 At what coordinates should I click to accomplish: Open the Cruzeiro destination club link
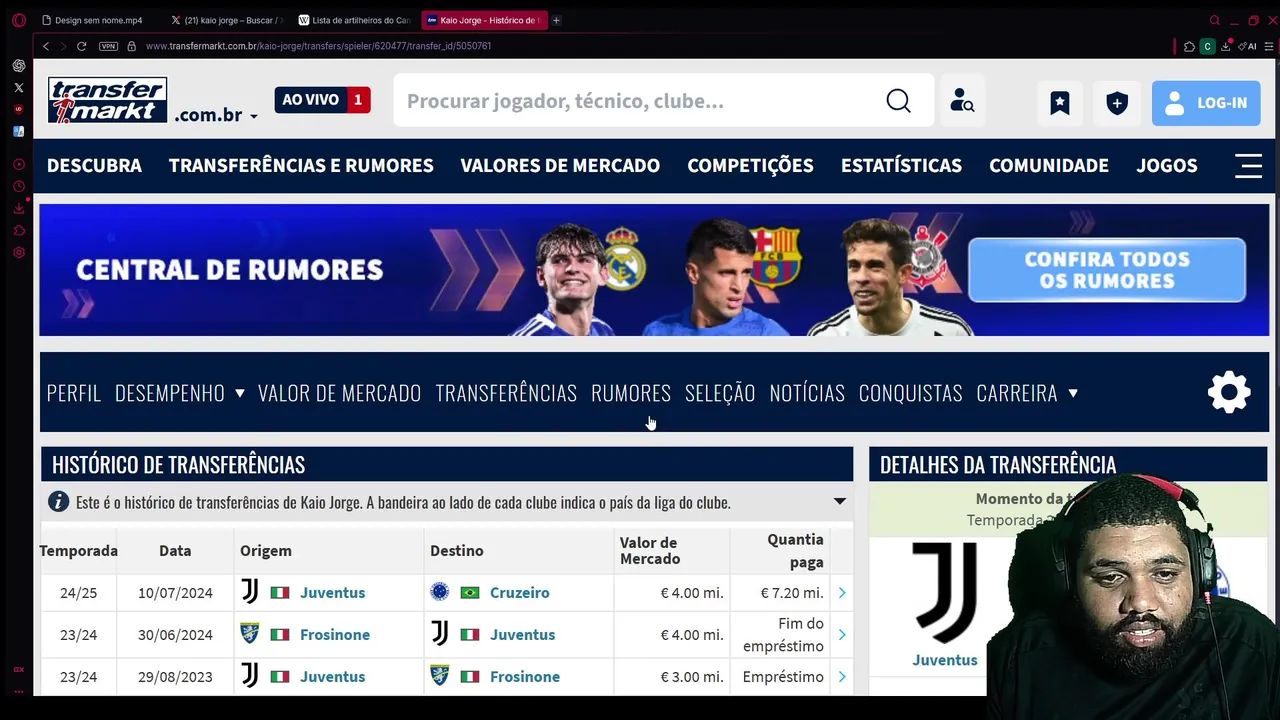tap(519, 593)
